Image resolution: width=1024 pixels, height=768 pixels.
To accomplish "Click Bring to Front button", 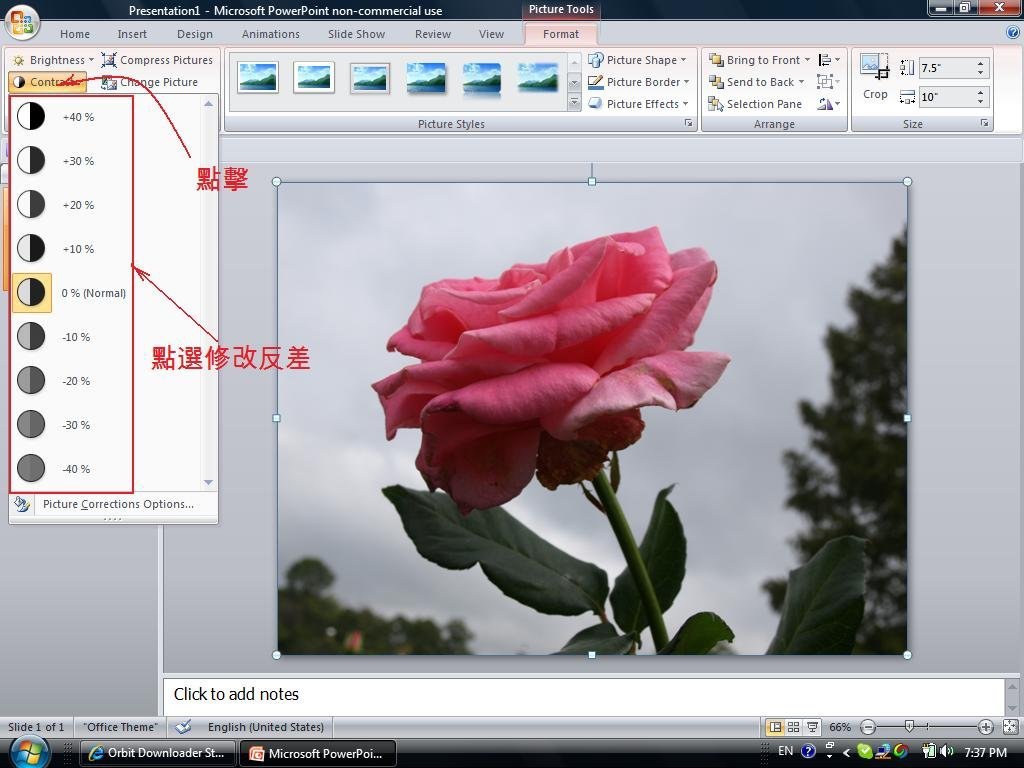I will 755,60.
